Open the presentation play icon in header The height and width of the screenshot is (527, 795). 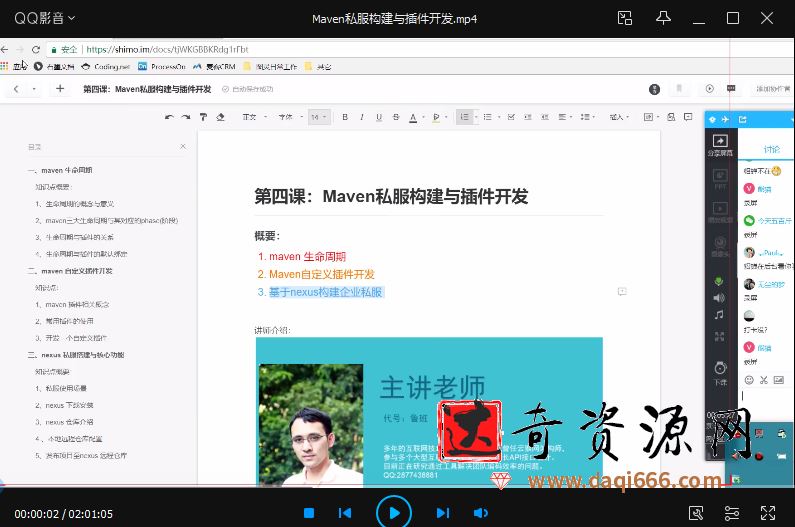tap(709, 89)
